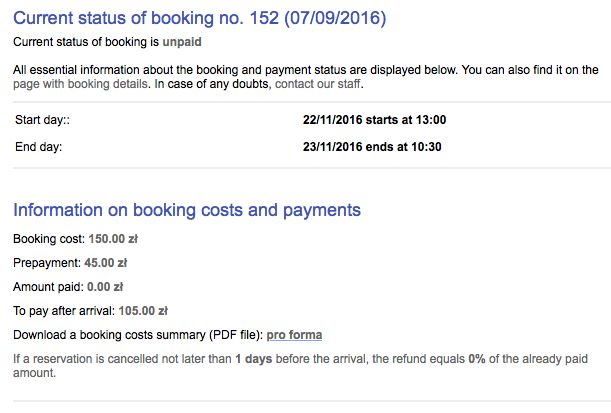The width and height of the screenshot is (611, 413).
Task: Open the page with booking details link
Action: click(82, 85)
